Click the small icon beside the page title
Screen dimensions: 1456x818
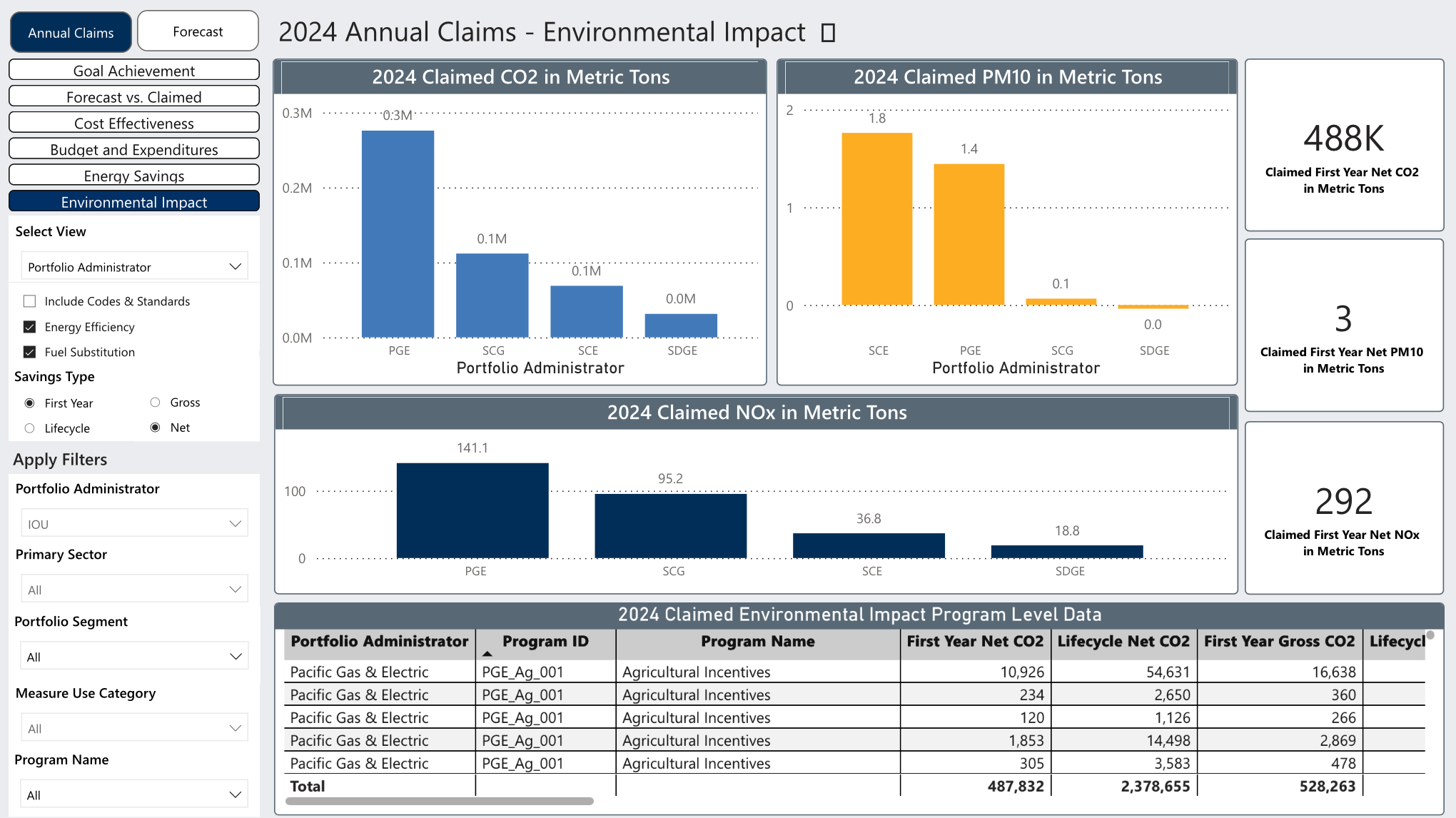[x=828, y=33]
